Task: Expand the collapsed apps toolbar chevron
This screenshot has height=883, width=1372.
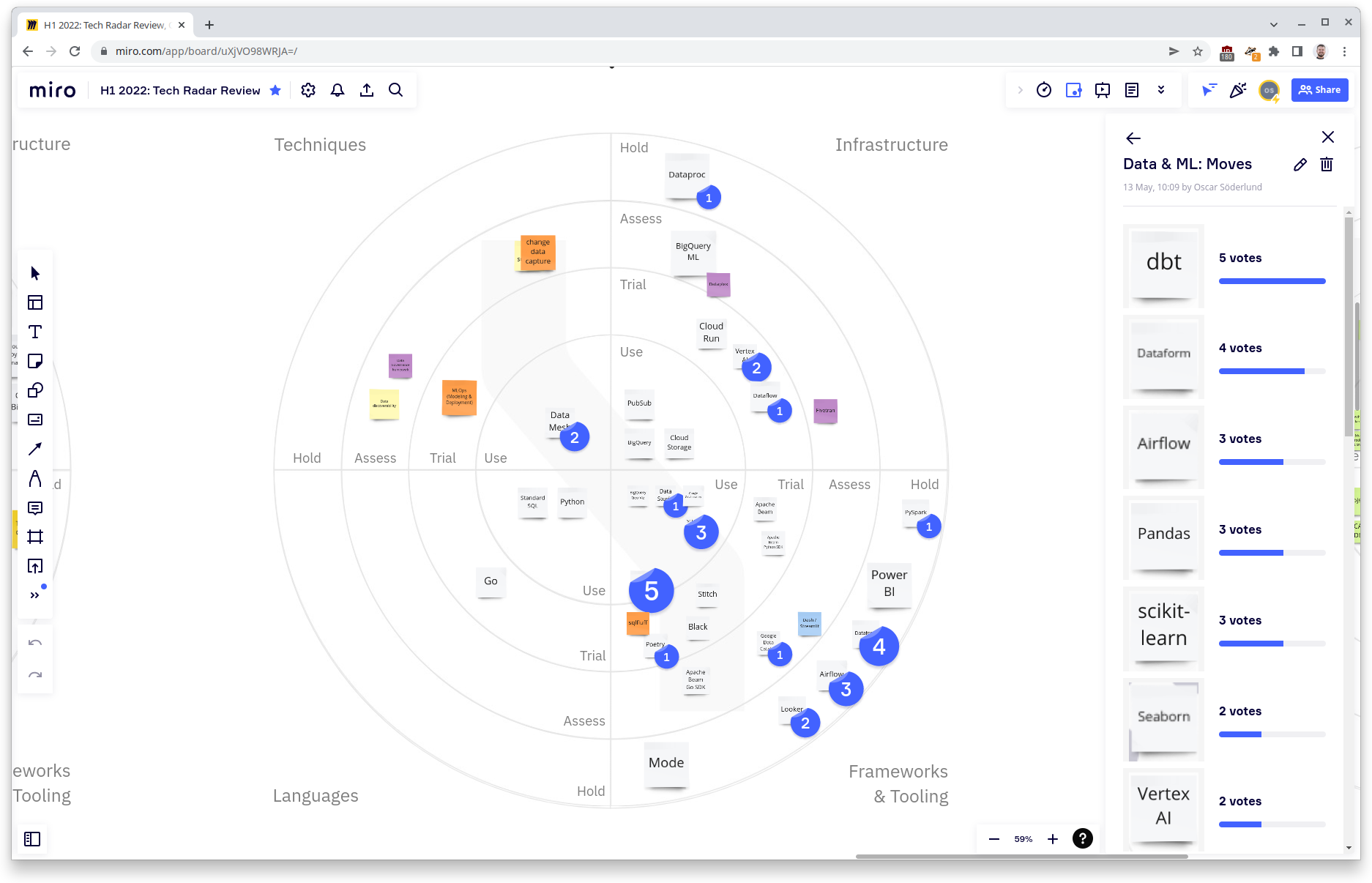Action: click(1020, 90)
